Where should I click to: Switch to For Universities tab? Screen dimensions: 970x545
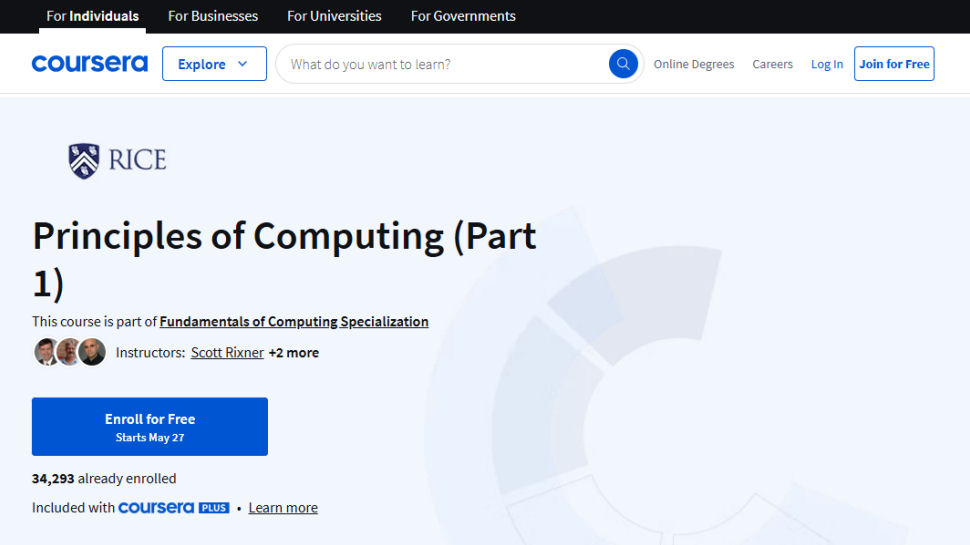[x=334, y=16]
